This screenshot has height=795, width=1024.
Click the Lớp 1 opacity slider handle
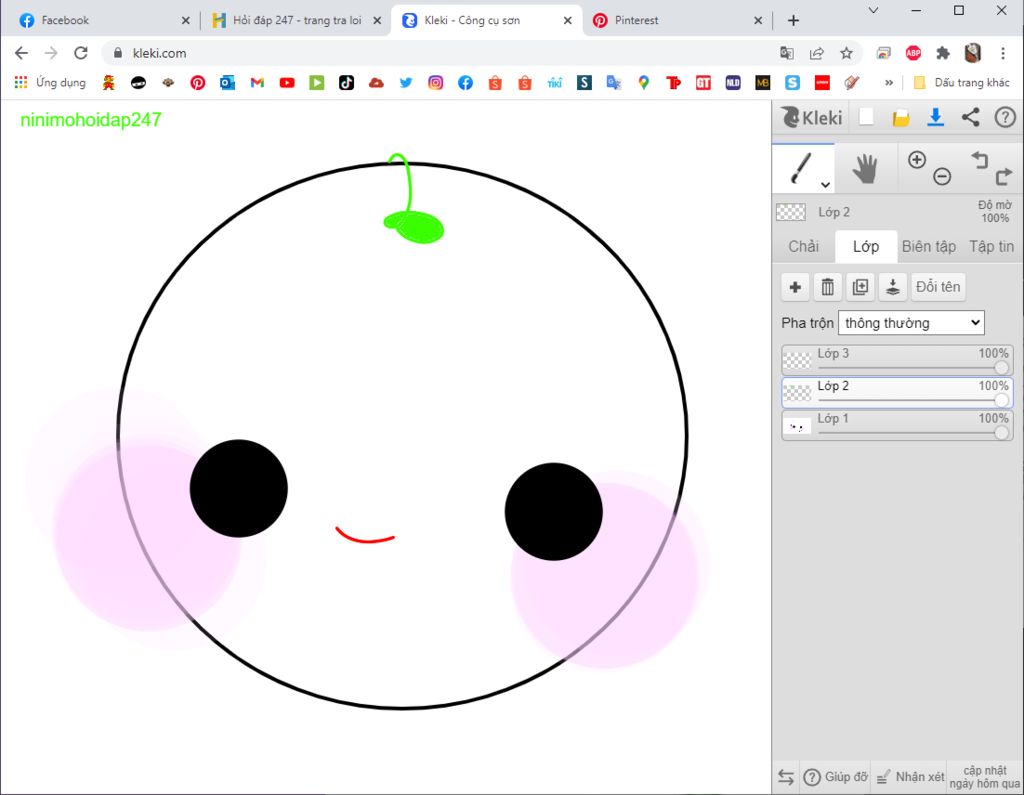pos(1002,432)
